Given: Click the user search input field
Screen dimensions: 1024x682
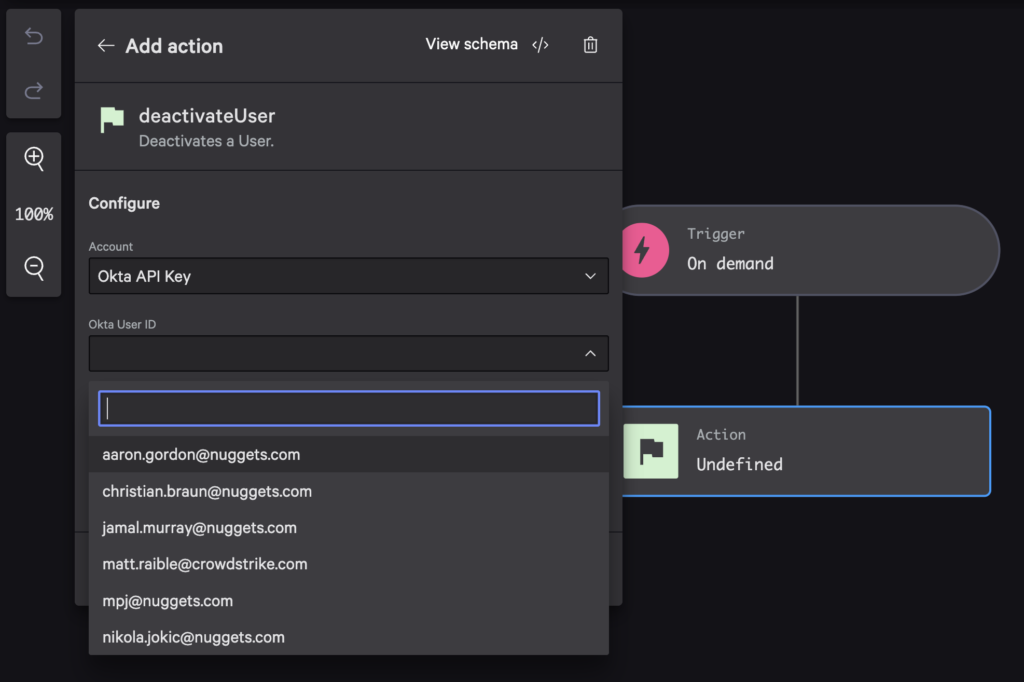Looking at the screenshot, I should [x=348, y=408].
